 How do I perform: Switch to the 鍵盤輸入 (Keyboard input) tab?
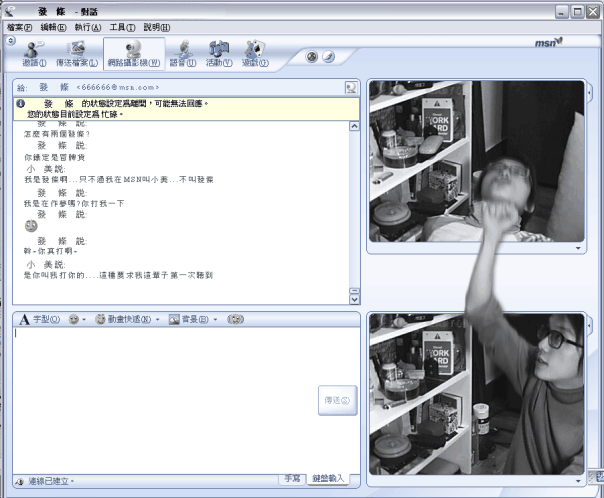pos(327,479)
